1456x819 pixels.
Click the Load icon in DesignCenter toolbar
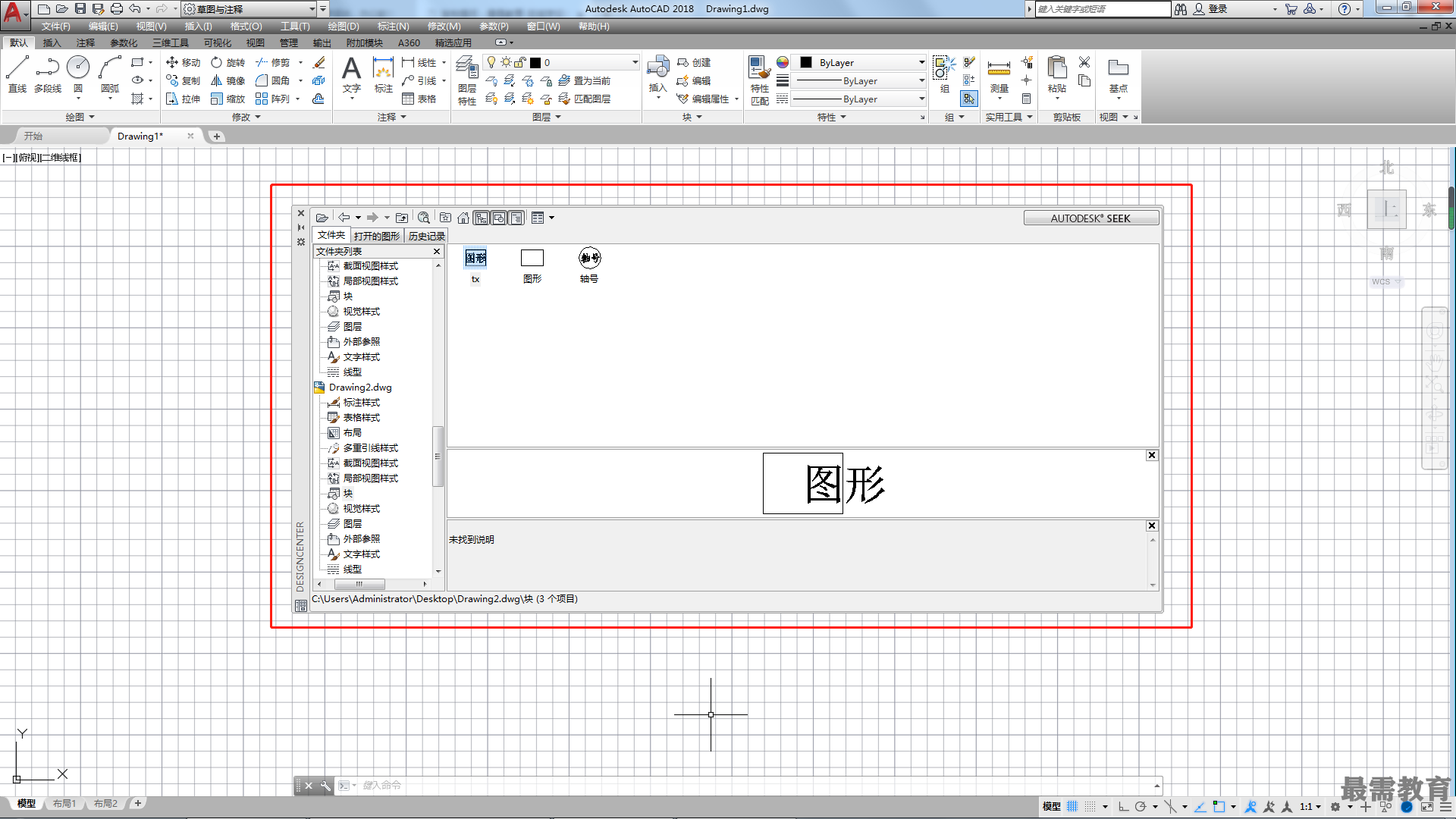point(322,218)
